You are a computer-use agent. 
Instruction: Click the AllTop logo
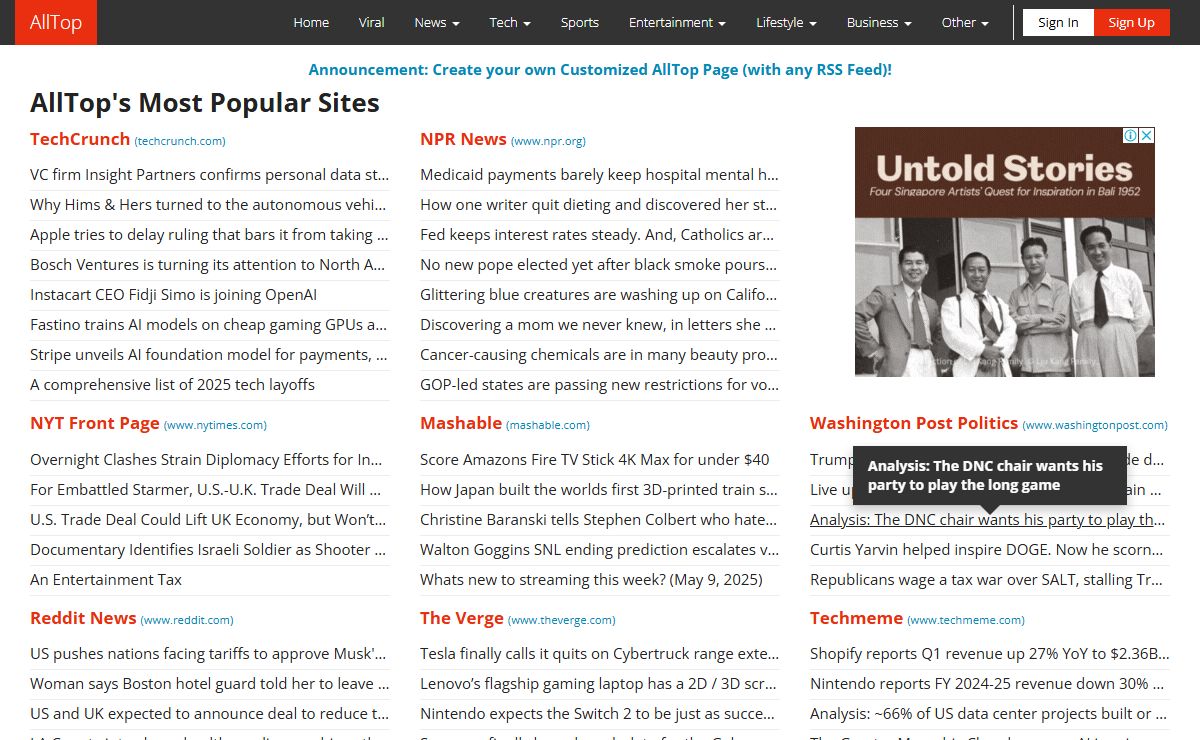56,22
